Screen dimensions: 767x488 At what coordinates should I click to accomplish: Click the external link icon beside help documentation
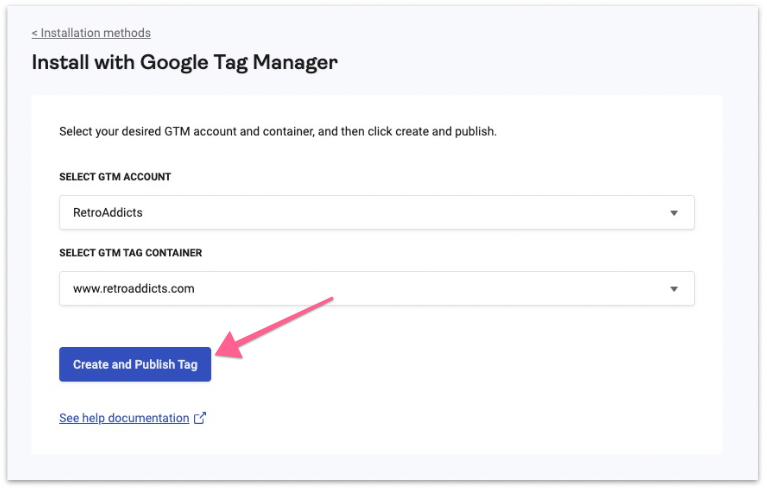200,418
